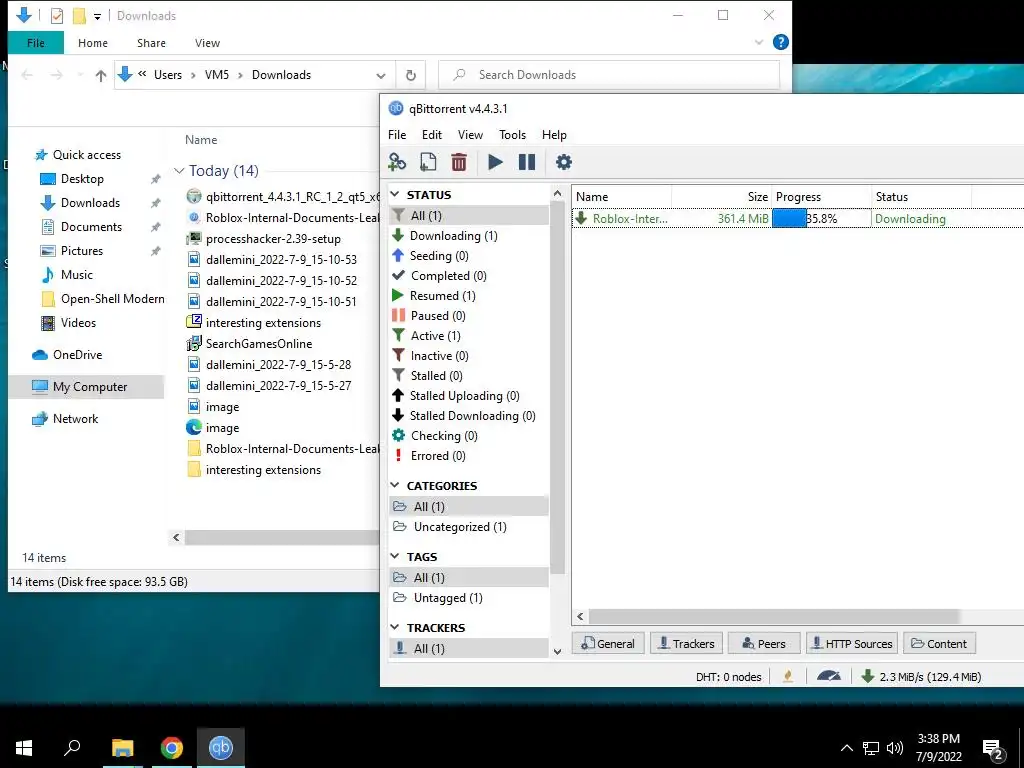The height and width of the screenshot is (768, 1024).
Task: Click Search Downloads input field
Action: (x=609, y=75)
